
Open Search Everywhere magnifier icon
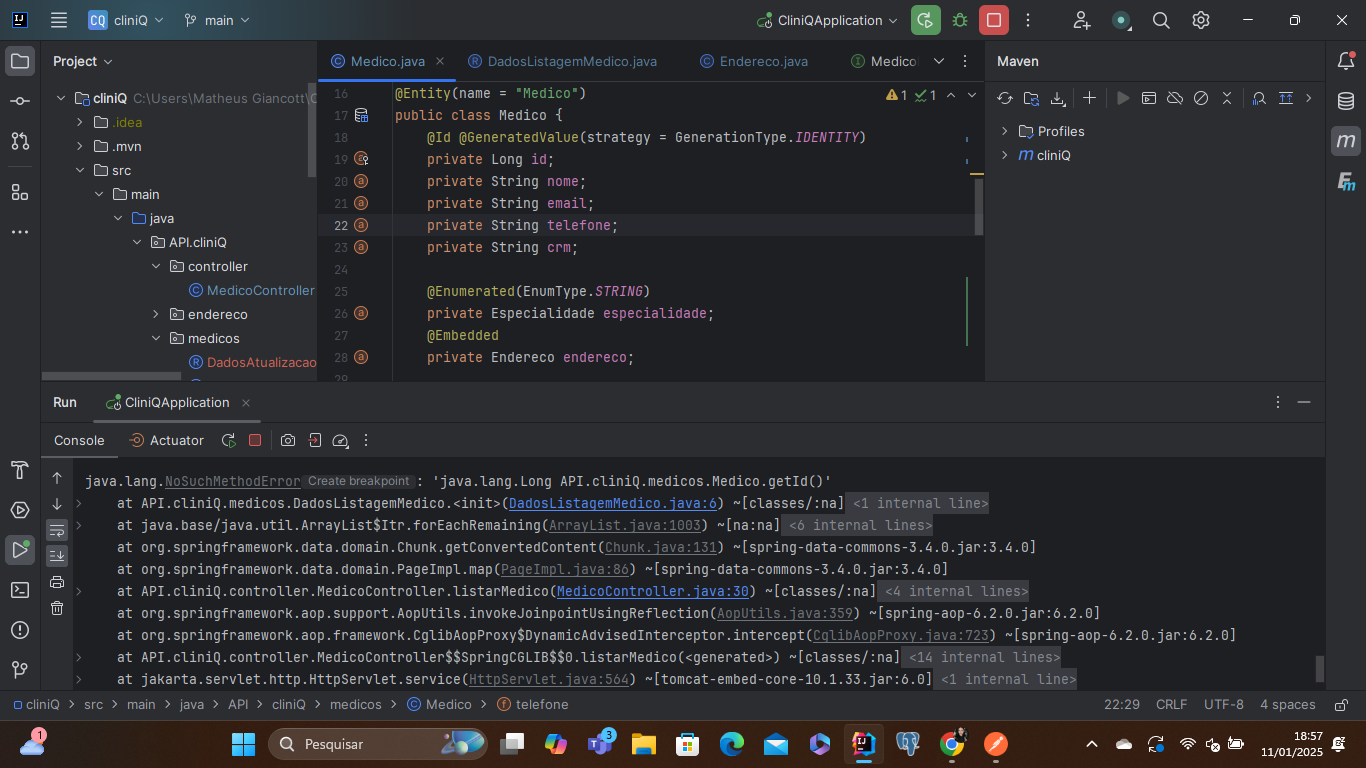1161,20
